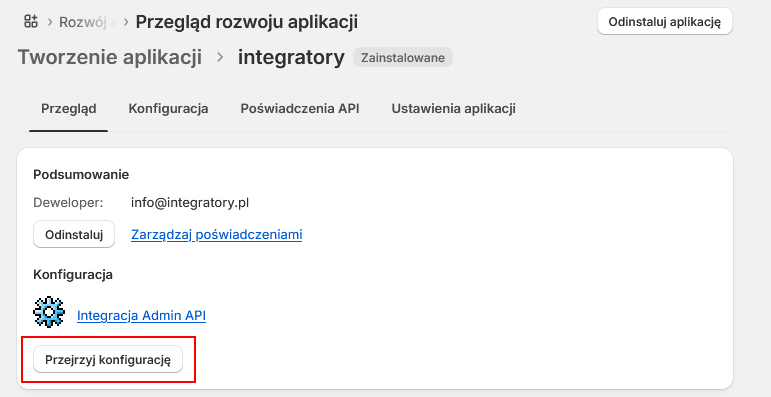
Task: Open the Poświadczenia API tab
Action: click(x=299, y=108)
